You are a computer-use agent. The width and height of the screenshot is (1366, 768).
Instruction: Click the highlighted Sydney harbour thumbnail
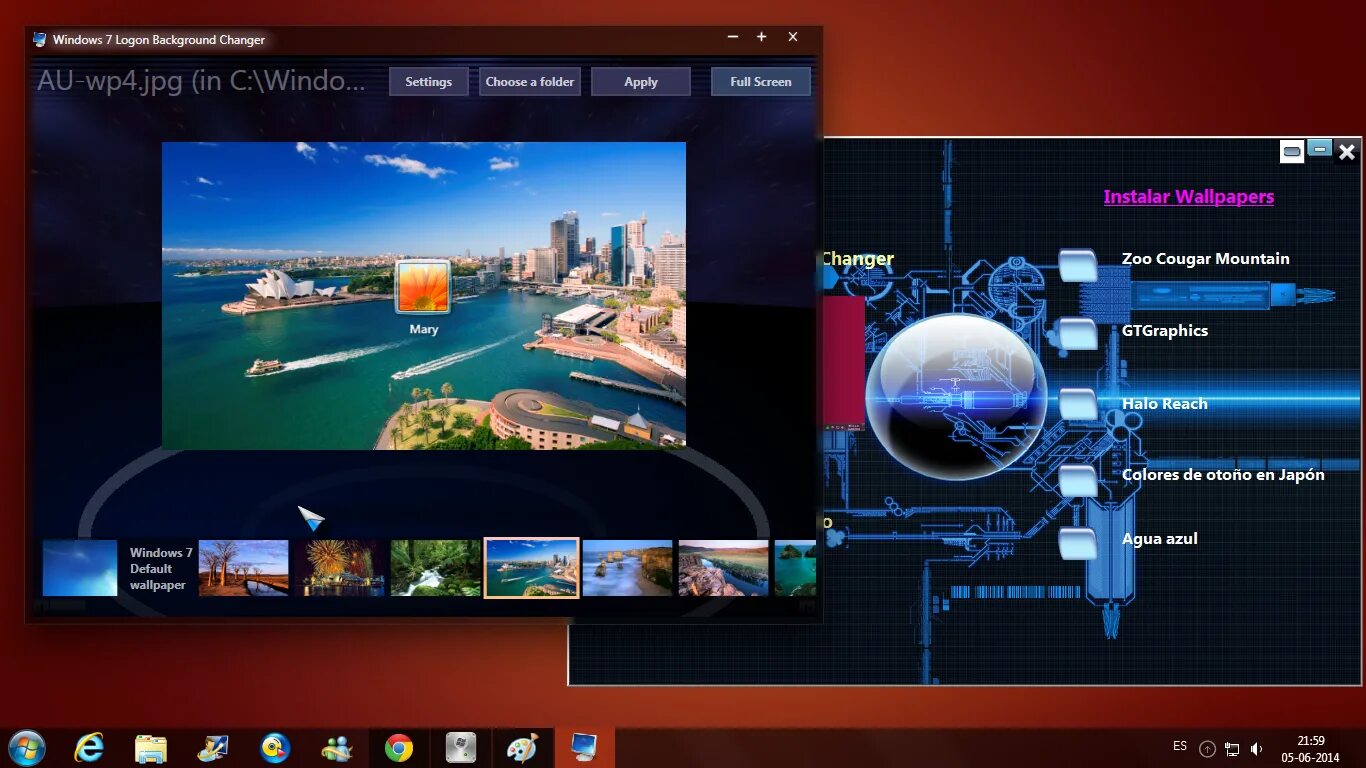pyautogui.click(x=531, y=568)
